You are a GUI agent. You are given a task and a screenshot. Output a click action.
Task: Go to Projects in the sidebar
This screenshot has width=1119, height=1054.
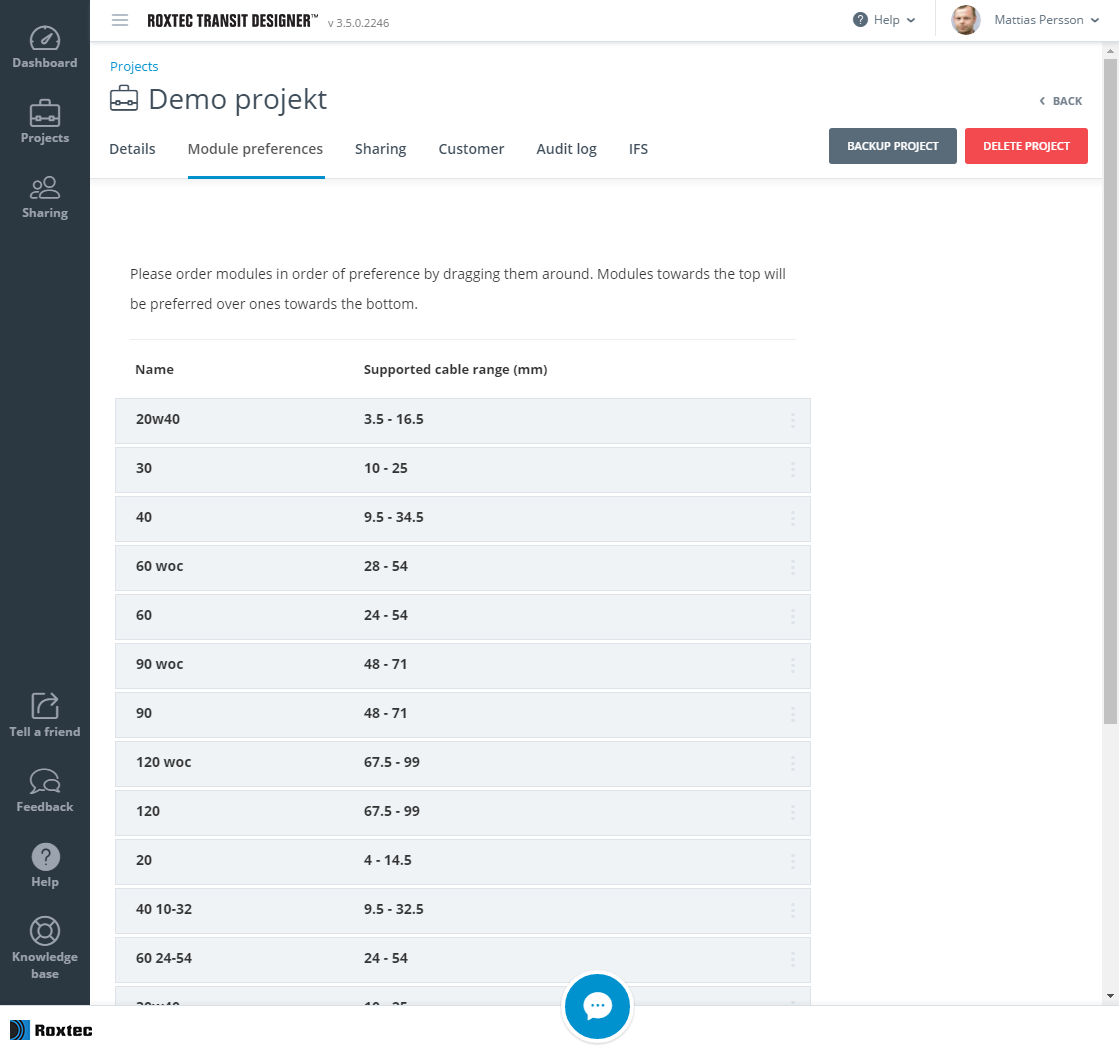click(45, 122)
